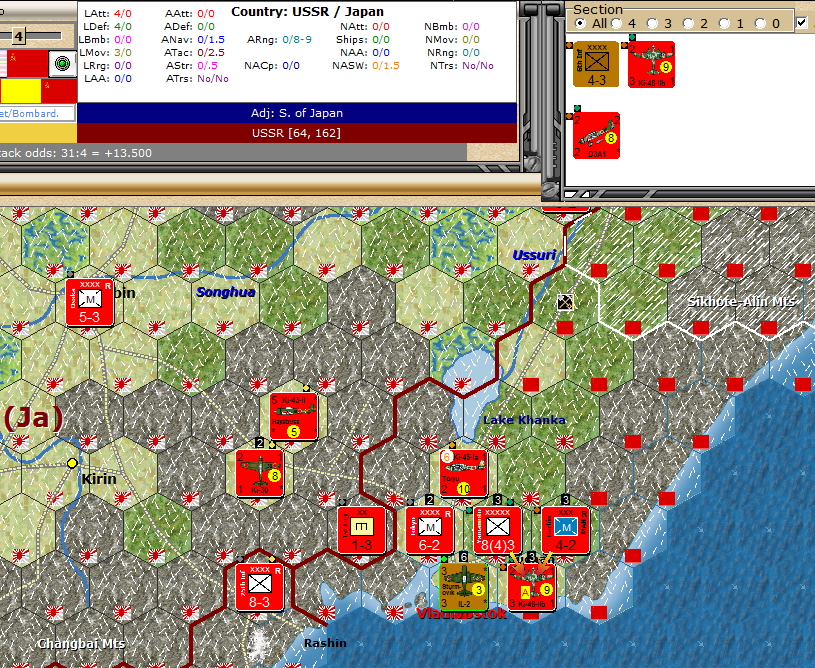Select section 1 radio button
Screen dimensions: 815x668
pos(724,23)
